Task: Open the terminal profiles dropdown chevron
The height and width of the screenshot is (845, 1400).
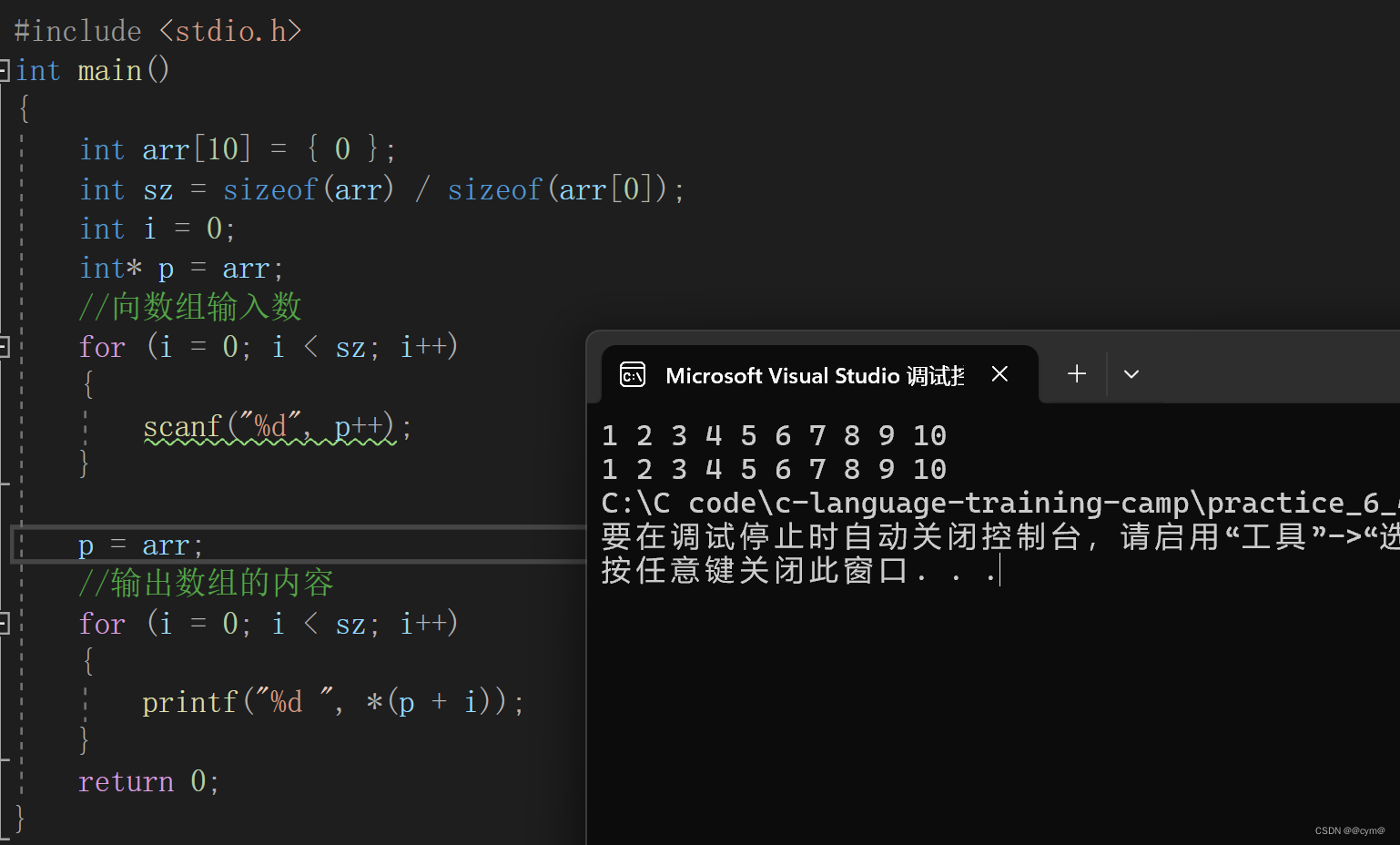Action: click(1131, 374)
